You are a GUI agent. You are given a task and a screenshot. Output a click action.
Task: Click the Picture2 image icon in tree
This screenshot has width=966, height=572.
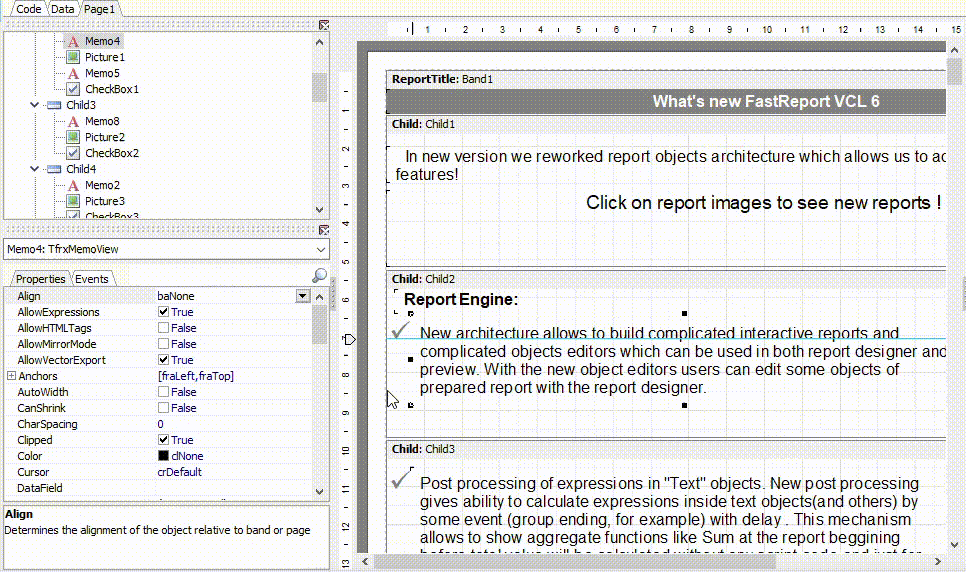tap(73, 137)
